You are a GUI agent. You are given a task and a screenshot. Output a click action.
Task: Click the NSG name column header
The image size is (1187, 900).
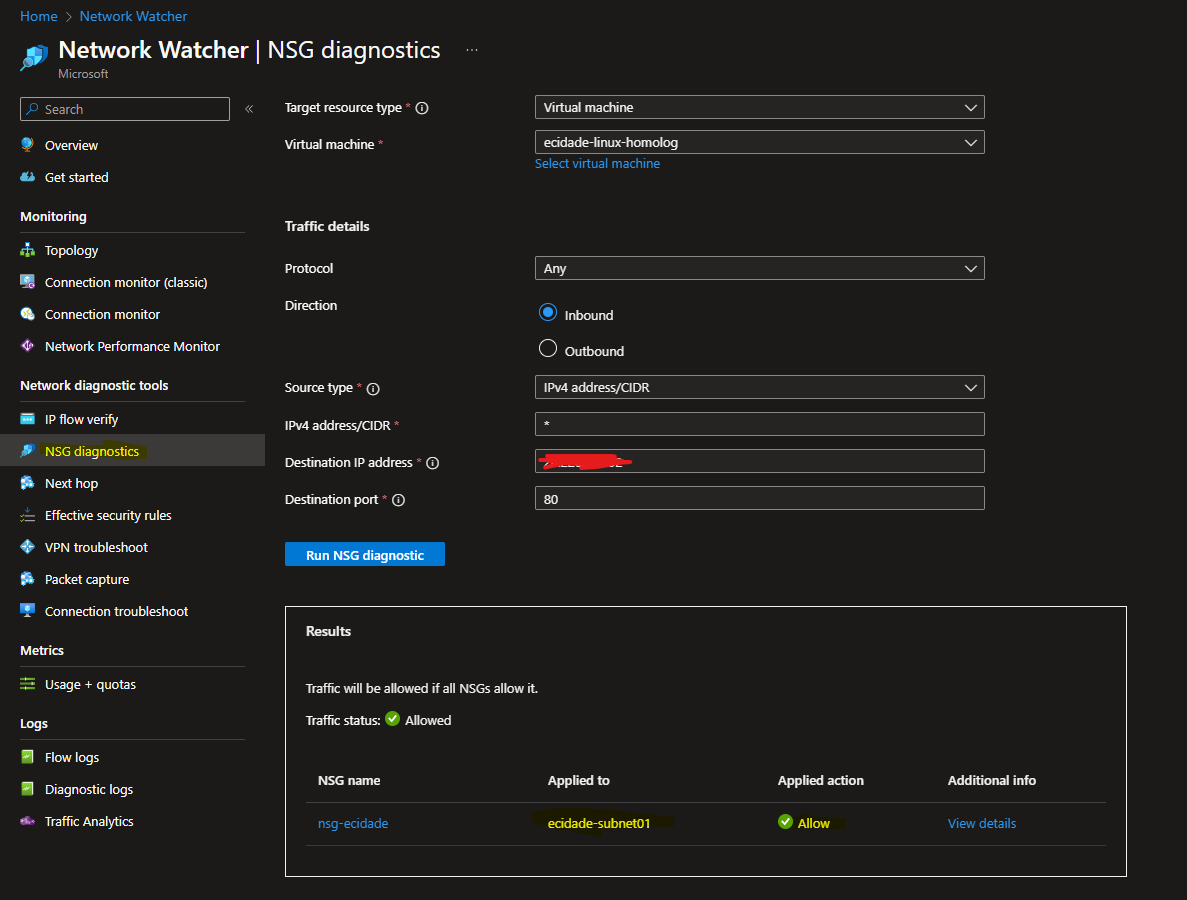pos(349,780)
